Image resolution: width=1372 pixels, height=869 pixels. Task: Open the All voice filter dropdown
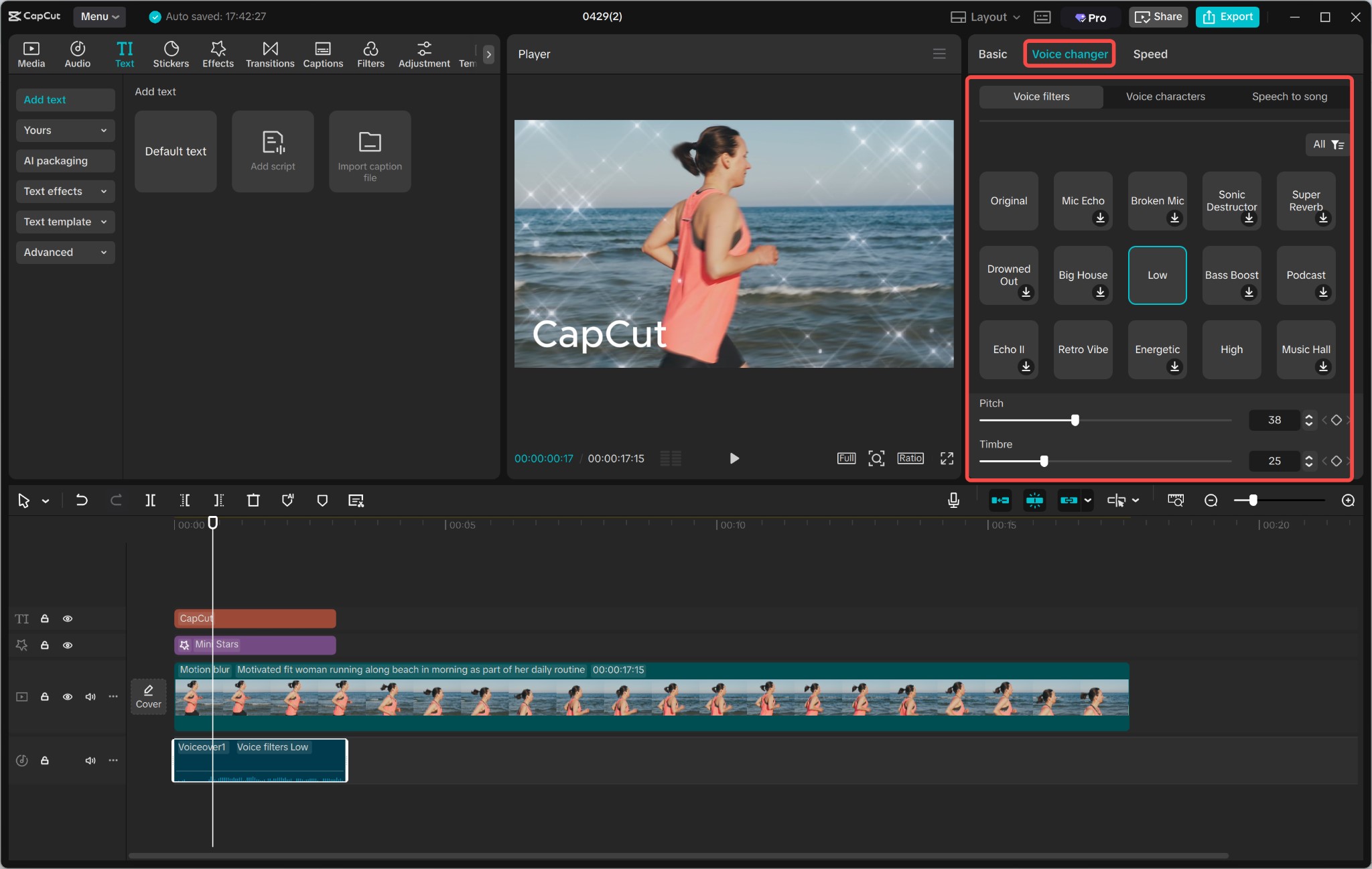click(x=1328, y=144)
